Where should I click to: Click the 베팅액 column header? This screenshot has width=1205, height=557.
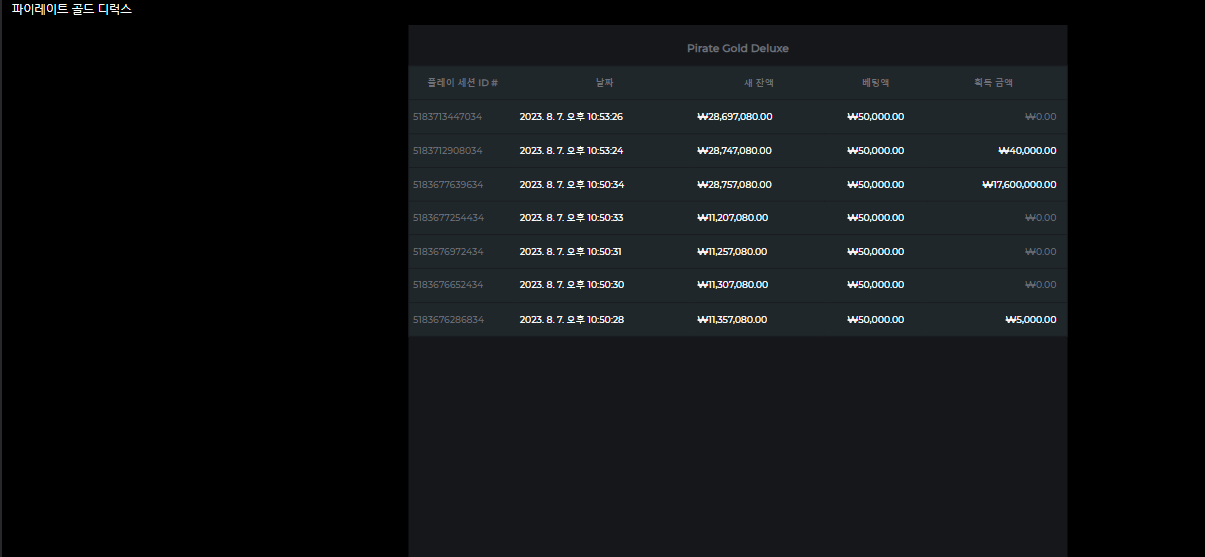pyautogui.click(x=875, y=83)
